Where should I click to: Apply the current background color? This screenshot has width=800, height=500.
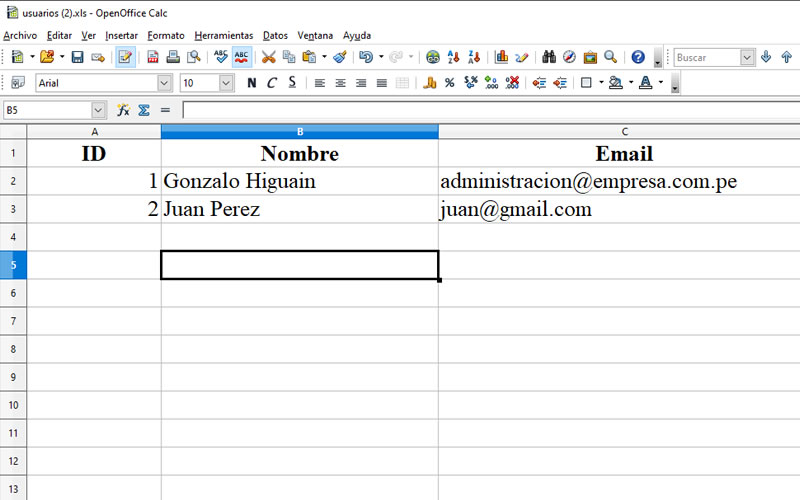point(616,83)
